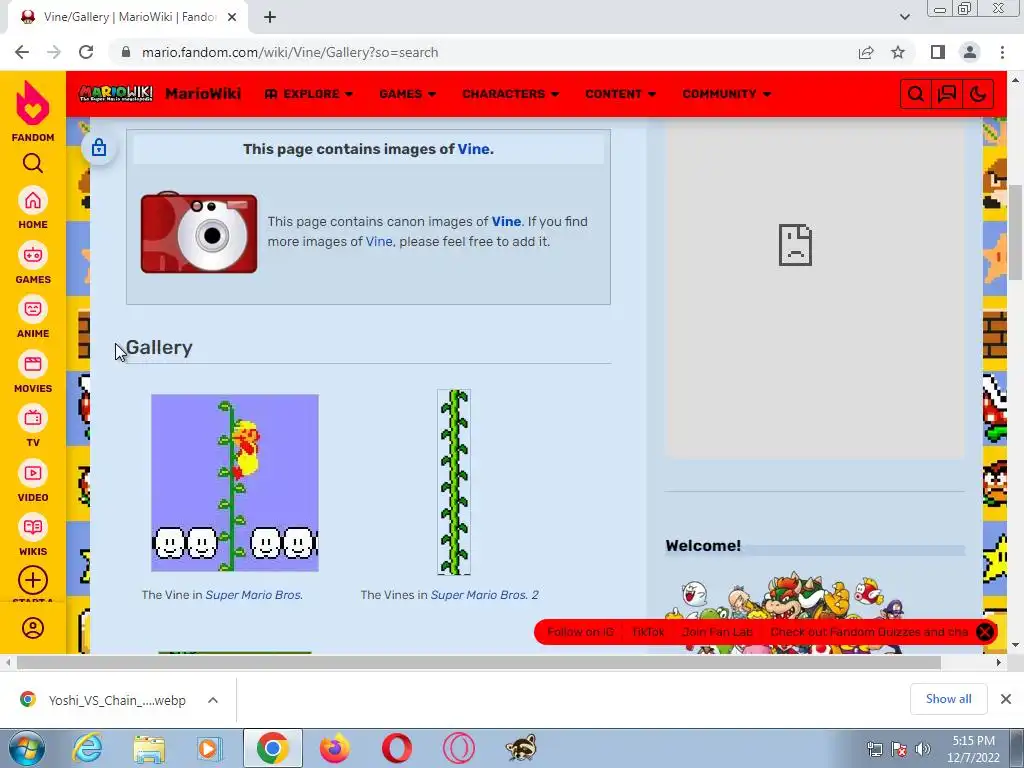Reload the page
The height and width of the screenshot is (768, 1024).
[86, 52]
